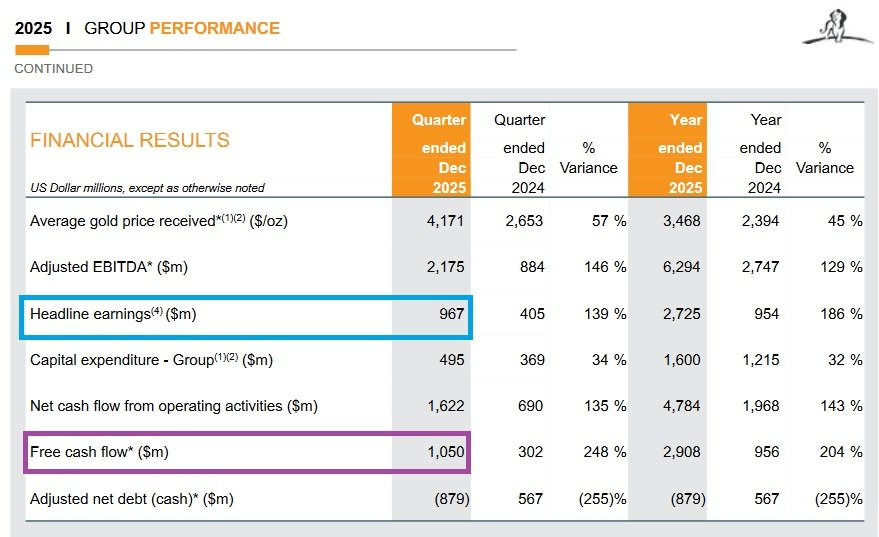Click the GROUP PERFORMANCE title
Viewport: 879px width, 537px height.
point(182,28)
